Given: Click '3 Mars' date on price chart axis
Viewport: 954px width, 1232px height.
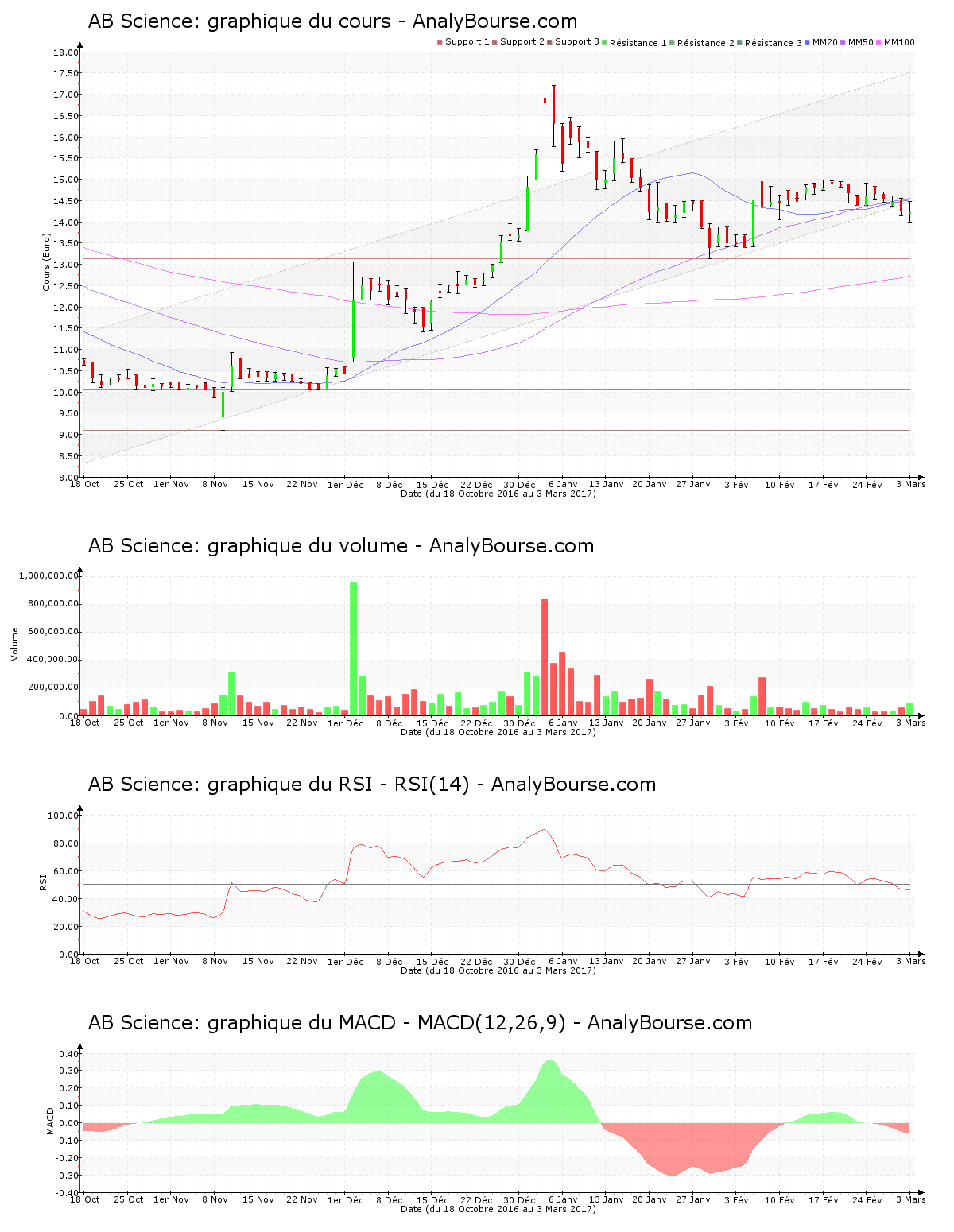Looking at the screenshot, I should pyautogui.click(x=911, y=484).
